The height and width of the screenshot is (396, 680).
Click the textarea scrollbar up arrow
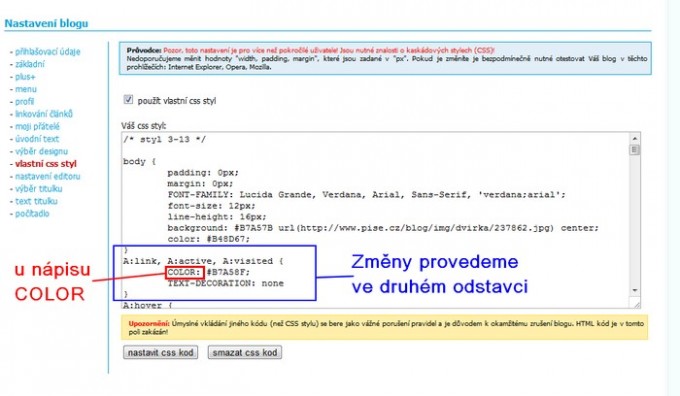pos(635,139)
